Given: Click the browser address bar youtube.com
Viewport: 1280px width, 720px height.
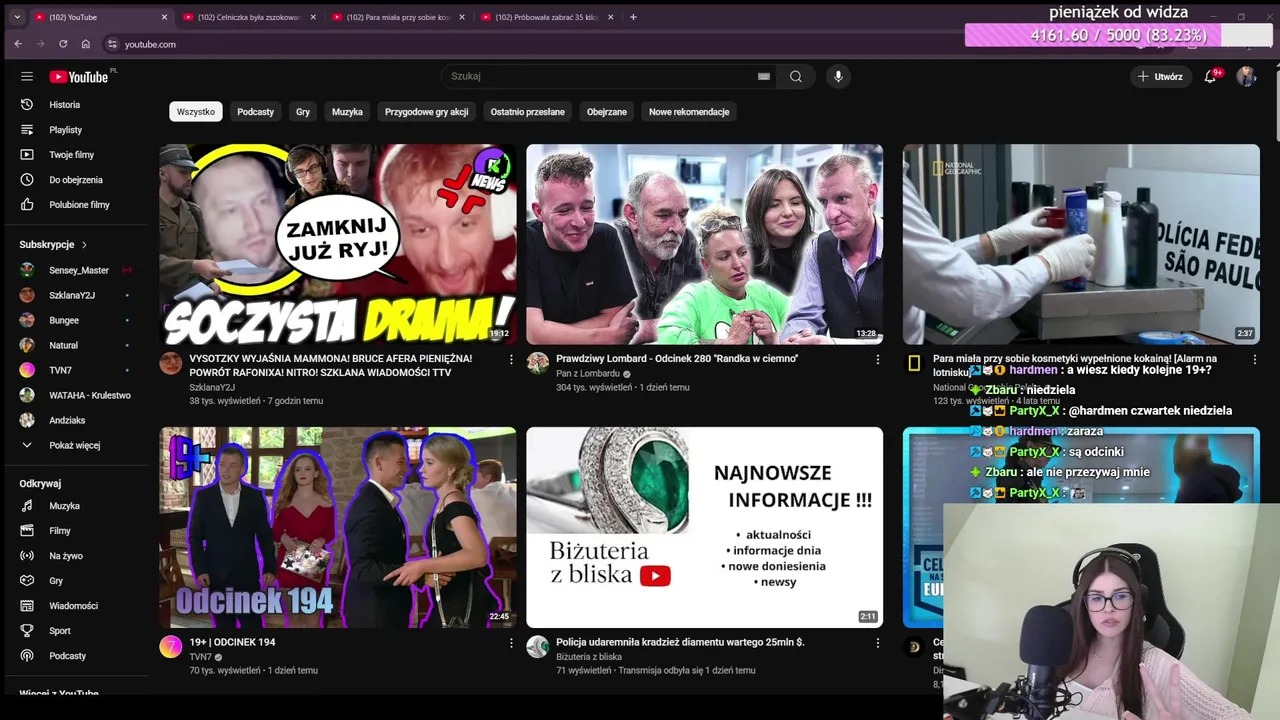Looking at the screenshot, I should click(x=150, y=44).
